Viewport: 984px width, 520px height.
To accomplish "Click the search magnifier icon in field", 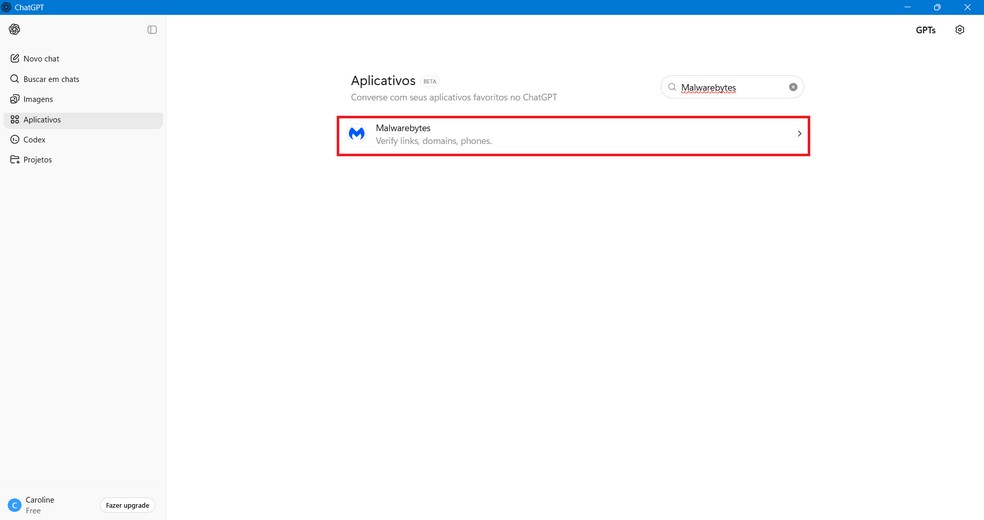I will click(672, 87).
